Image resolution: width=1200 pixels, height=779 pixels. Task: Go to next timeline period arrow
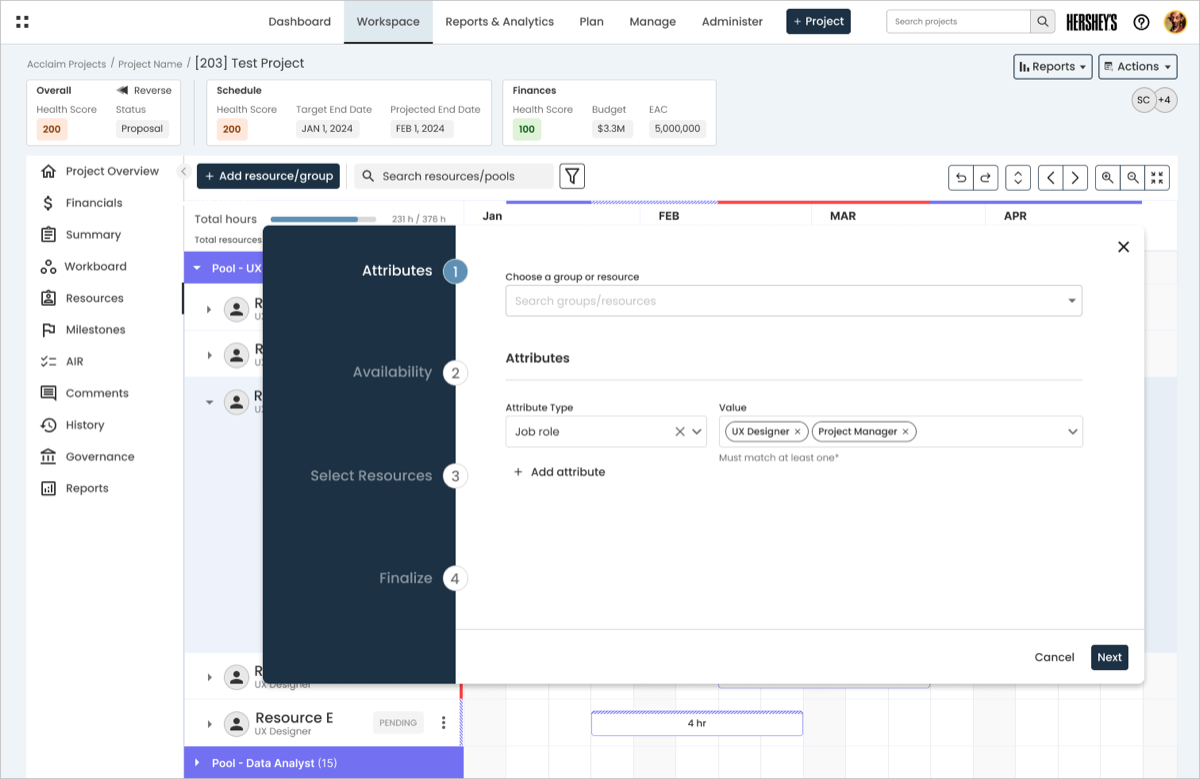click(x=1075, y=178)
